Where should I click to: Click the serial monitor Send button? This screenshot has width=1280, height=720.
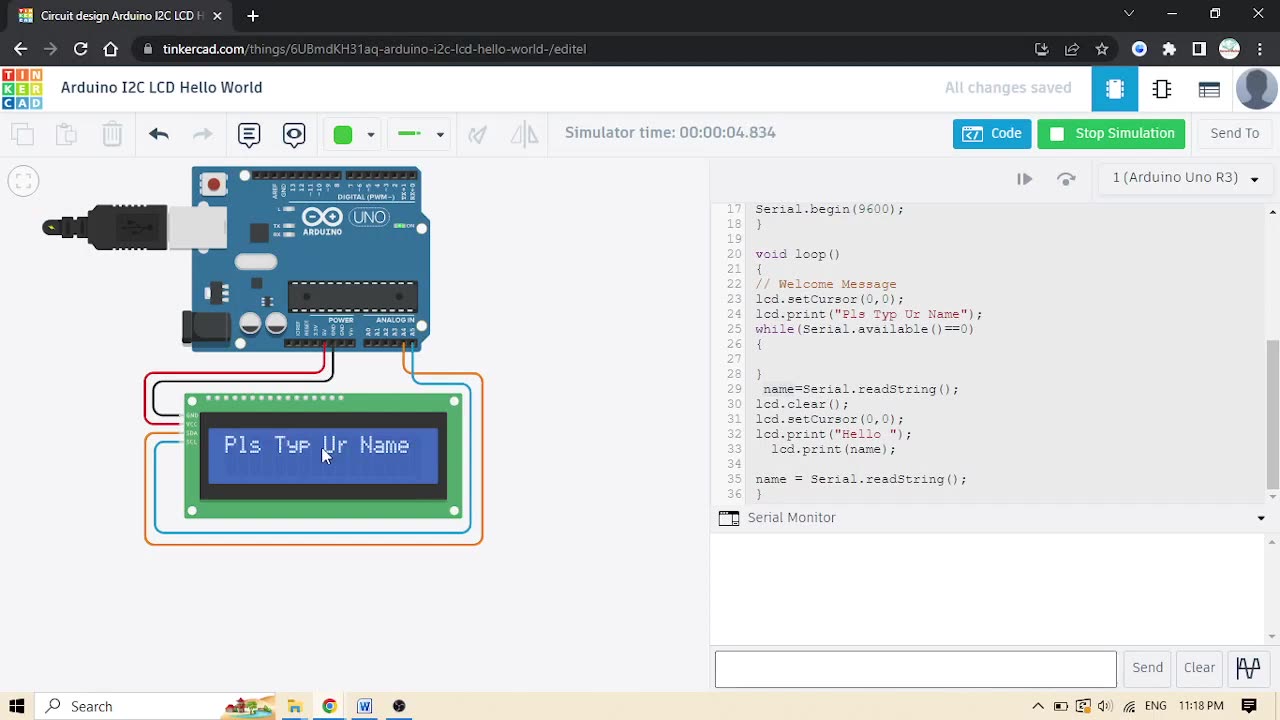[x=1147, y=668]
